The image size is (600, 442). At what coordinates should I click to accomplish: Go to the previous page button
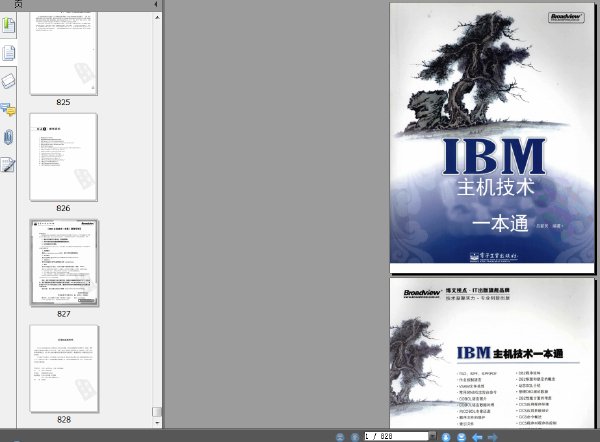pos(355,437)
